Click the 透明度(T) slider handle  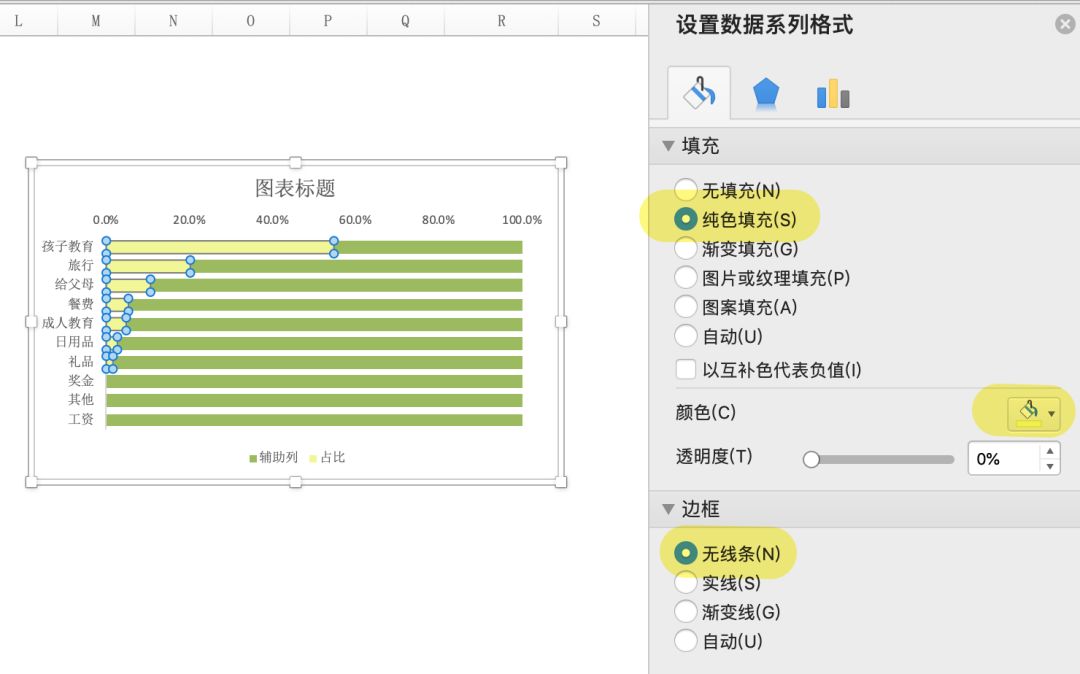pyautogui.click(x=810, y=459)
